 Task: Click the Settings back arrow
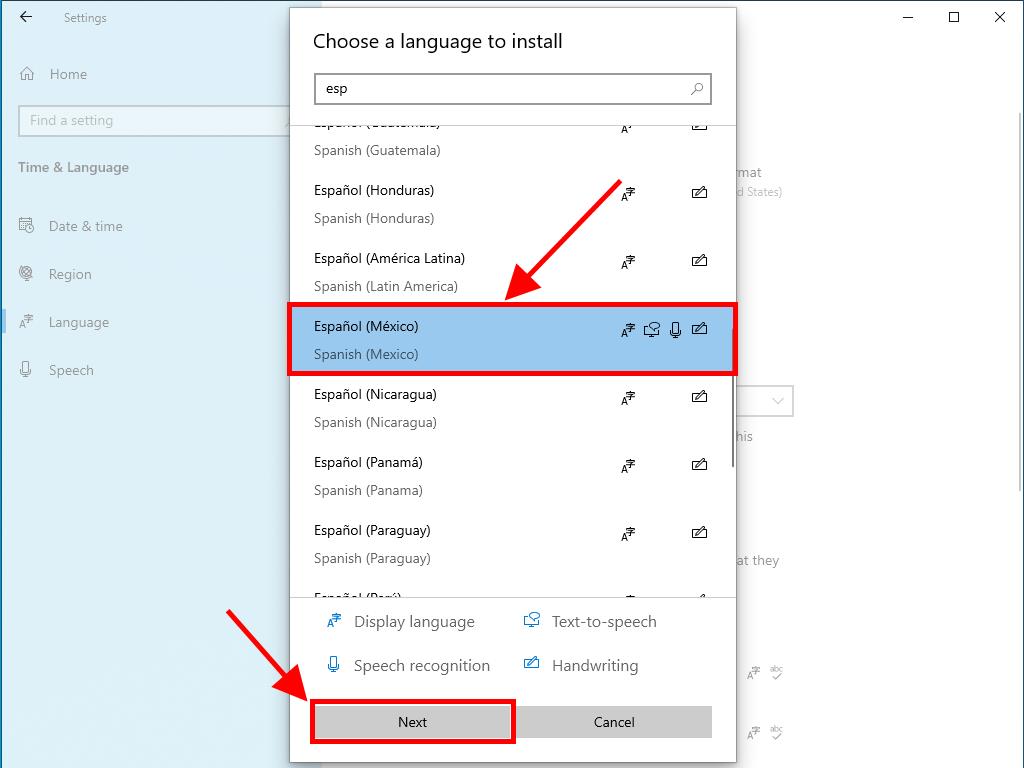[26, 17]
